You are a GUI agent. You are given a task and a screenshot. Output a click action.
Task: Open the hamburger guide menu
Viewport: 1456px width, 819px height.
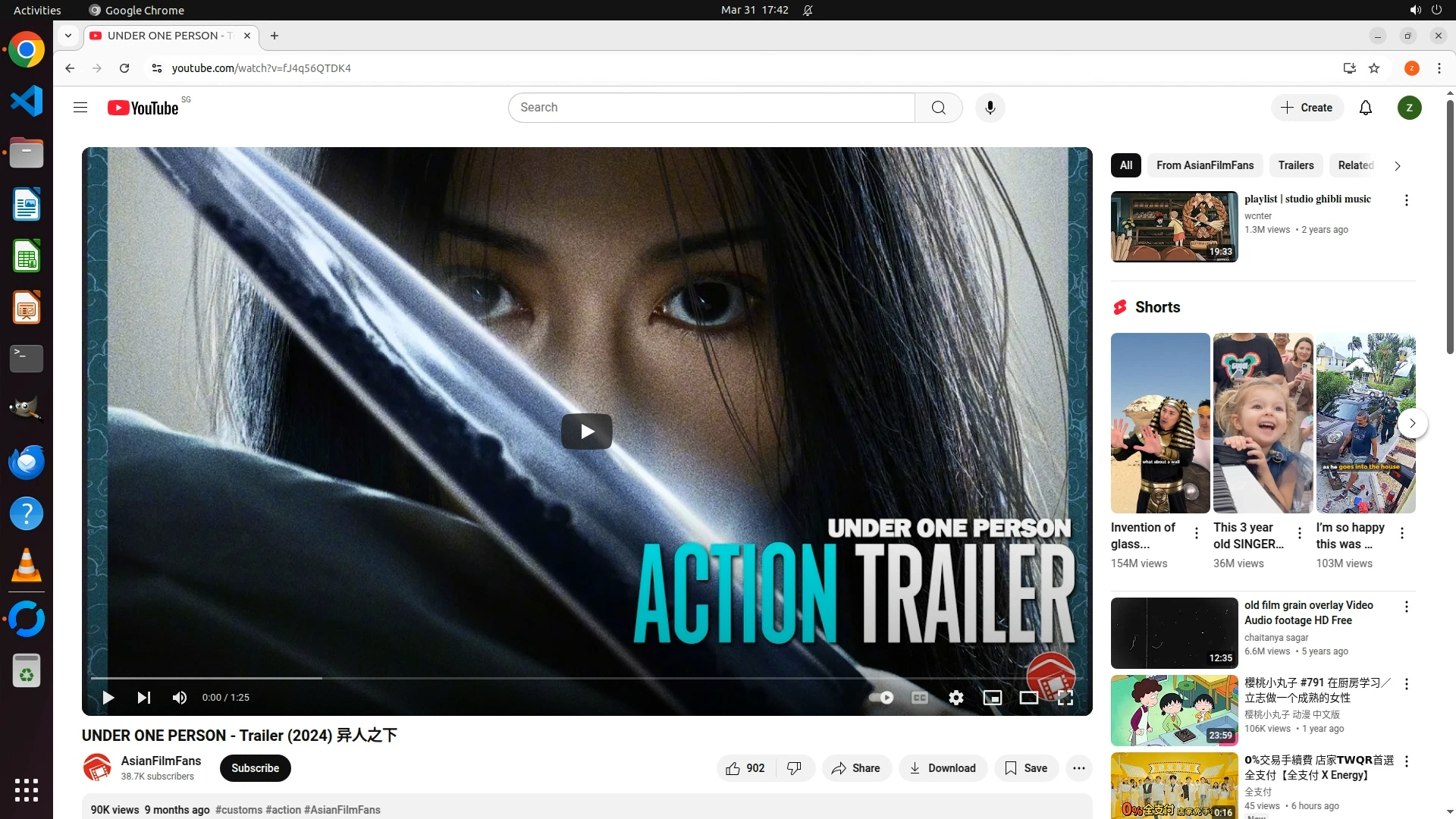coord(80,108)
